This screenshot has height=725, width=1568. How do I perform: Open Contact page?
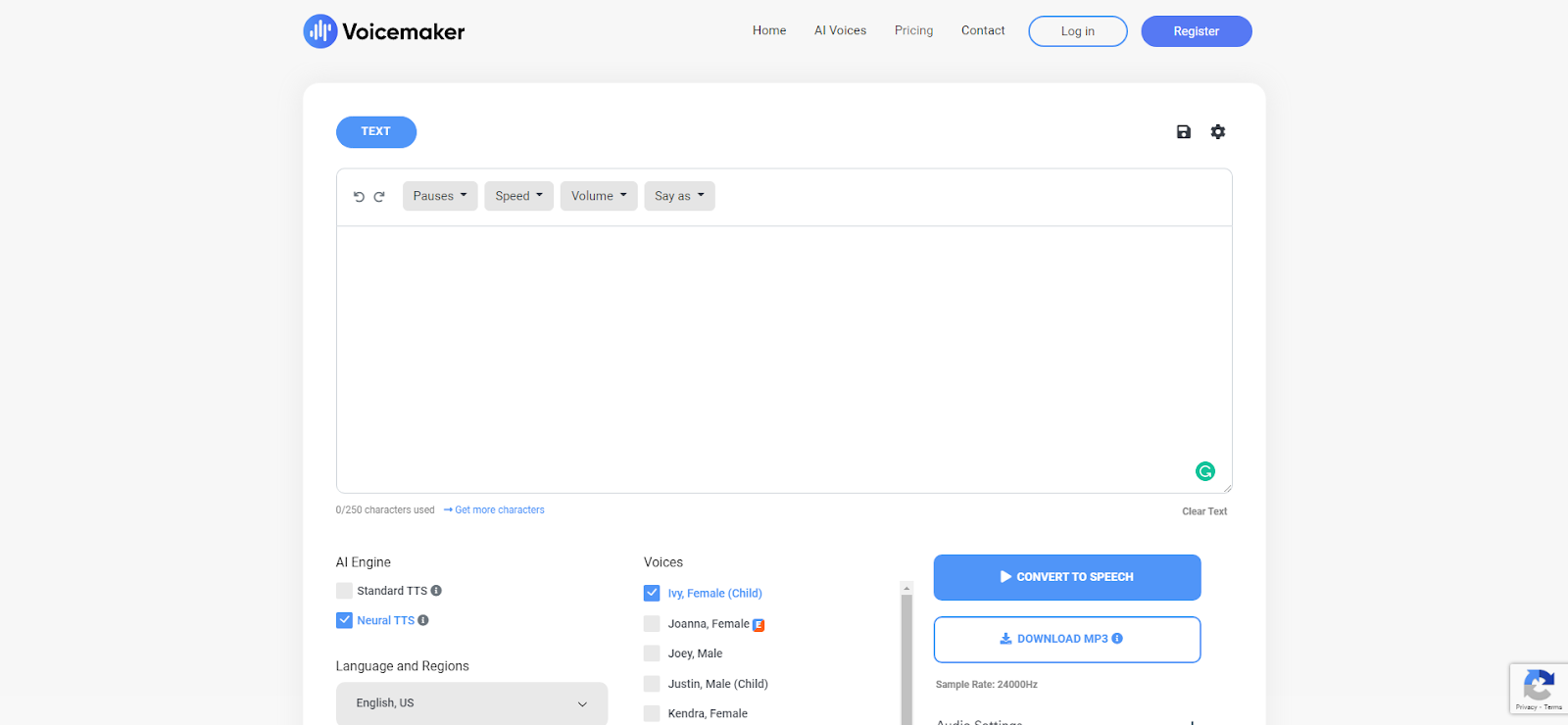pyautogui.click(x=983, y=30)
